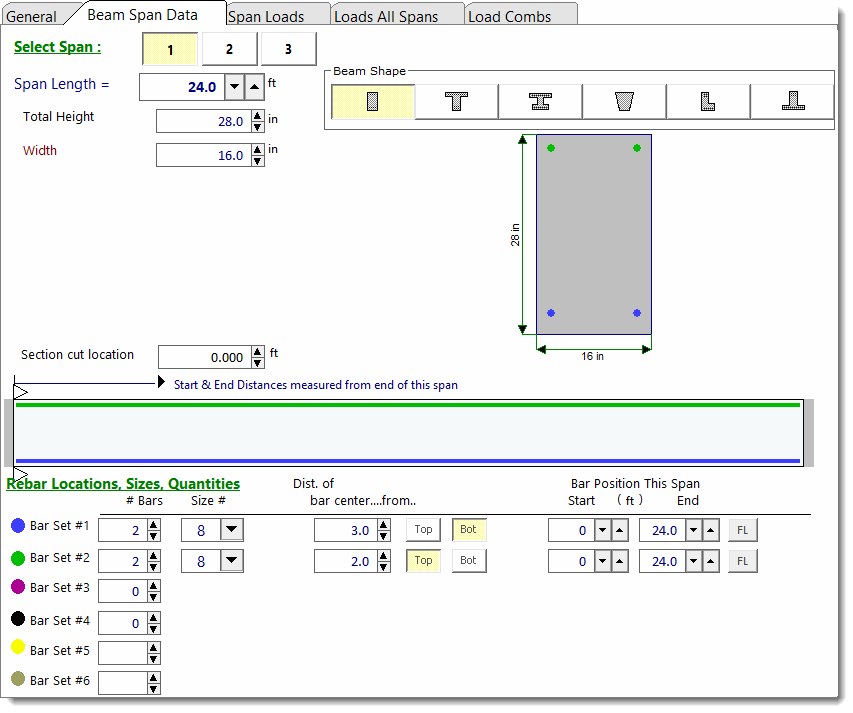This screenshot has height=713, width=853.
Task: Switch to the Span Loads tab
Action: [266, 16]
